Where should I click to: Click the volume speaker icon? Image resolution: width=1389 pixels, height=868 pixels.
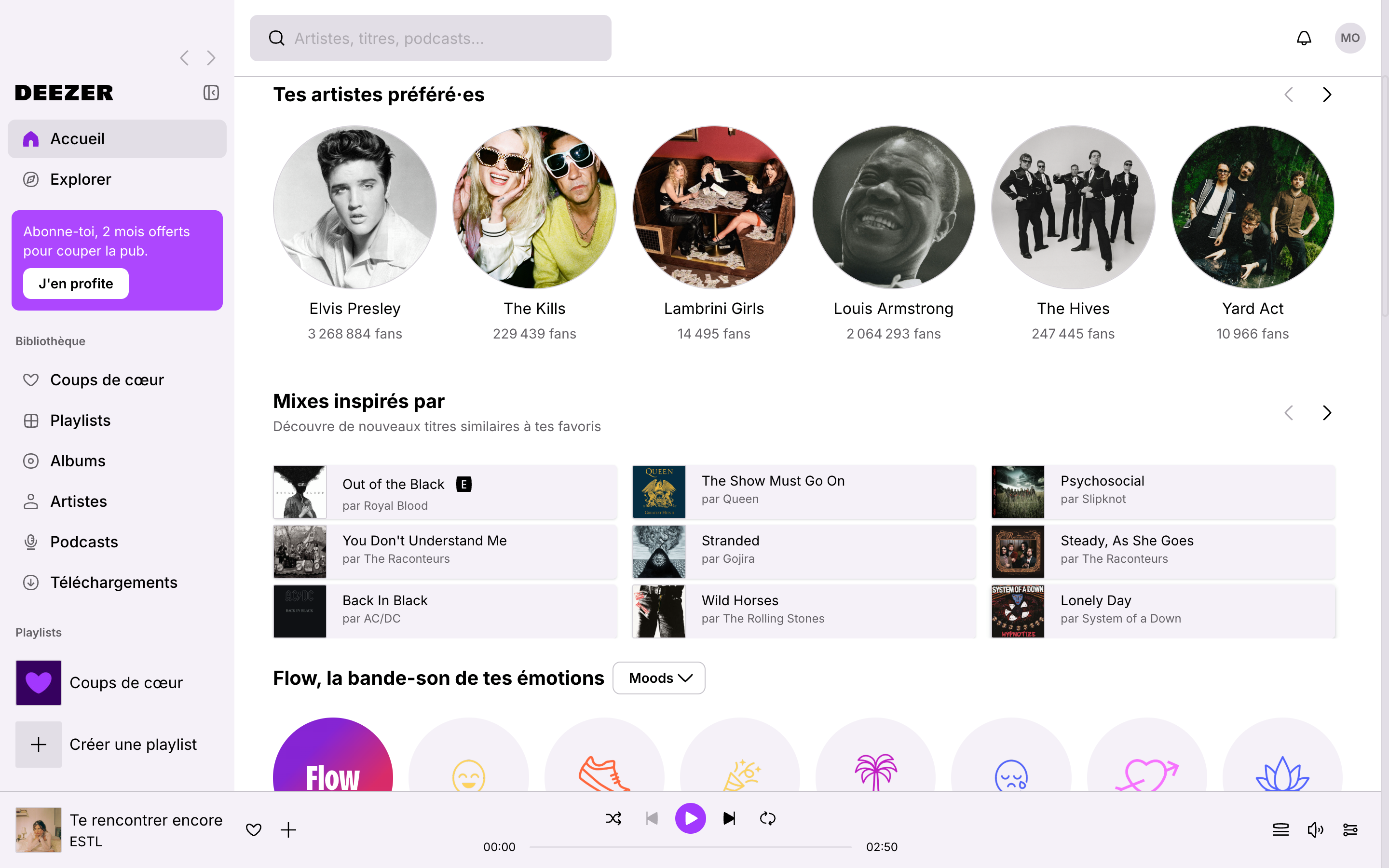coord(1315,829)
